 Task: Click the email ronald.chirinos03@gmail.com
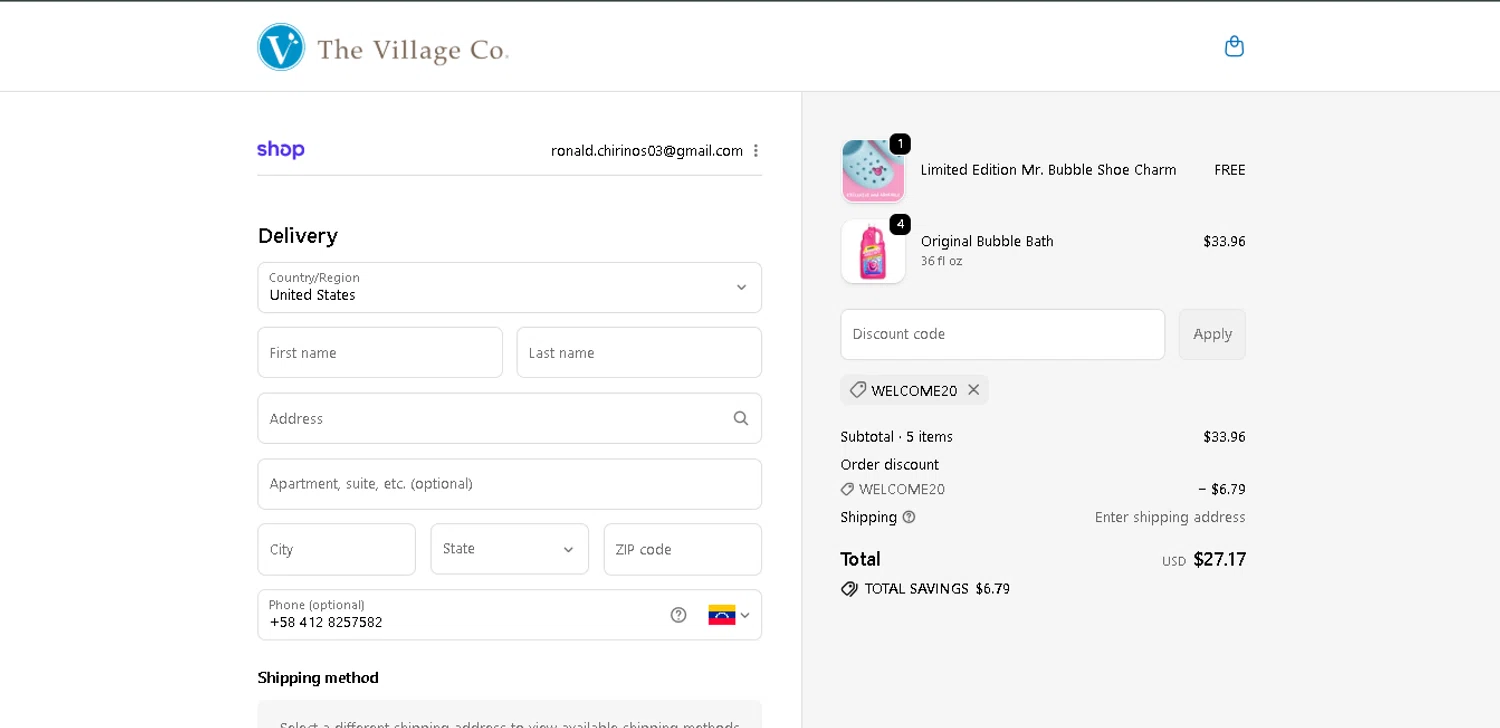pos(647,151)
